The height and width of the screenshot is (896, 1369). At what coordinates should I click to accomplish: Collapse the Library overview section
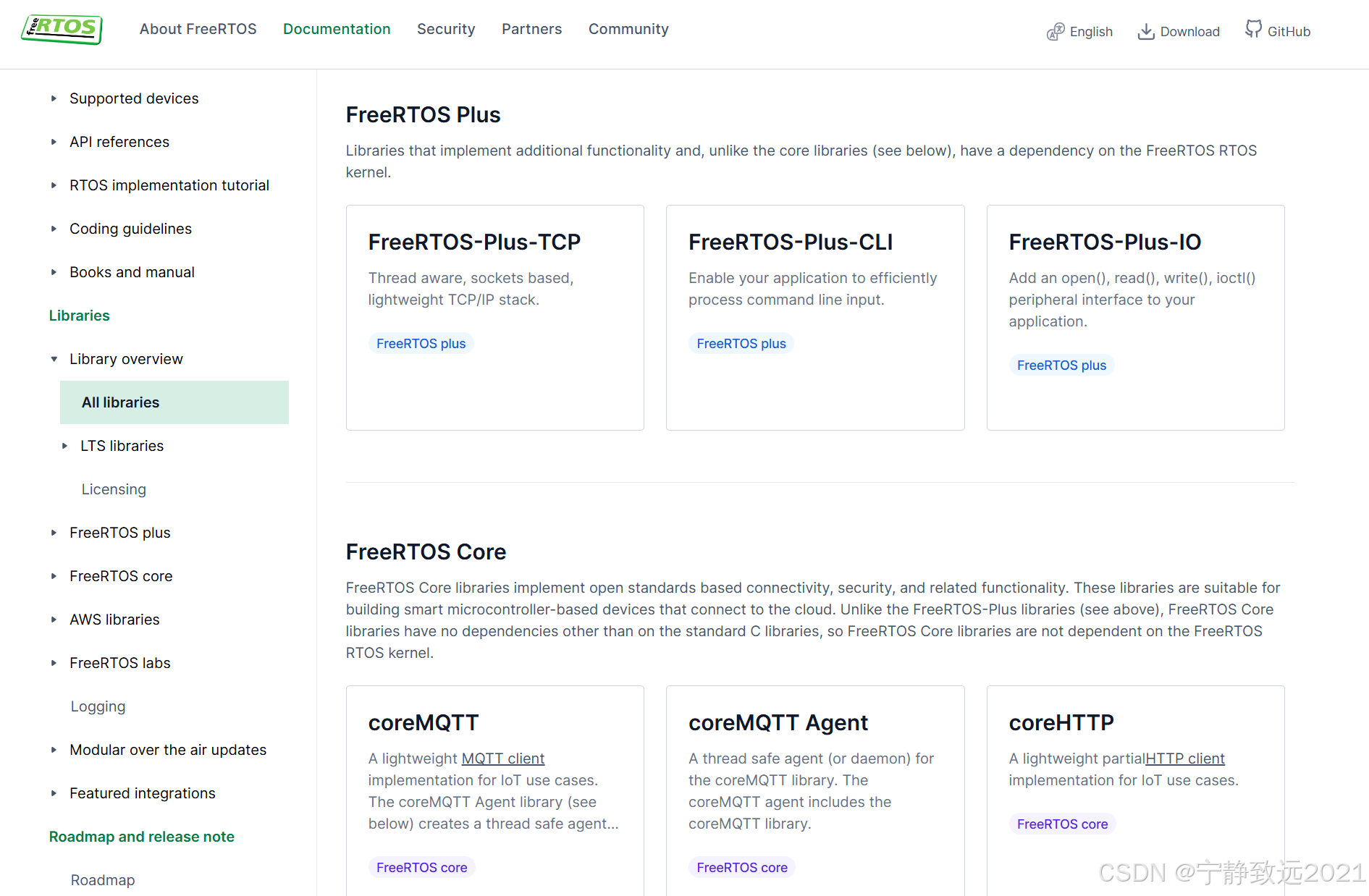click(x=54, y=359)
